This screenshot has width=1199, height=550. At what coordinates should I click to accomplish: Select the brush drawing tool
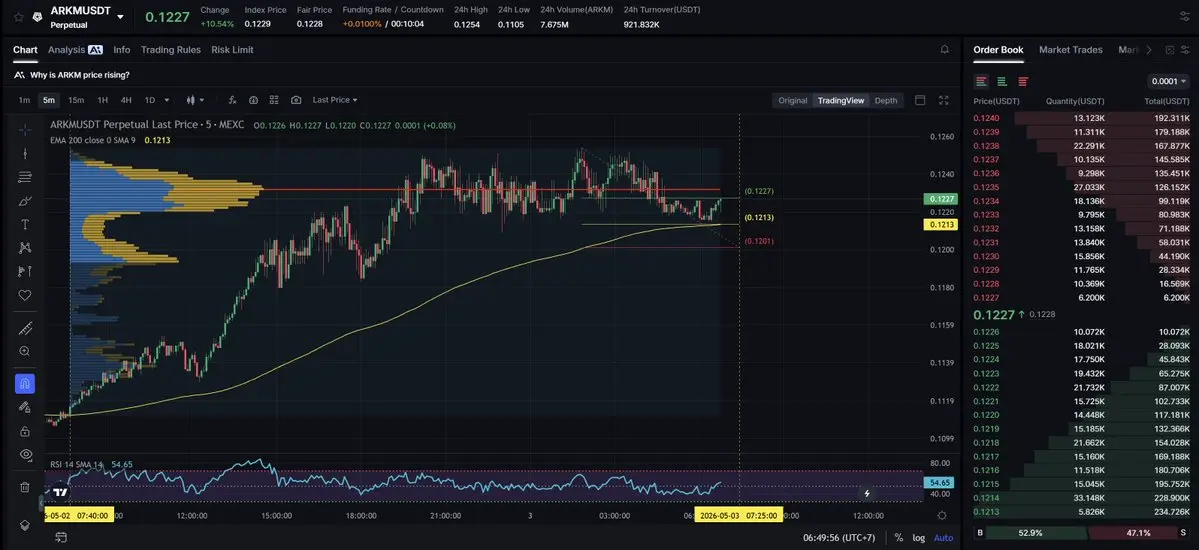coord(24,201)
